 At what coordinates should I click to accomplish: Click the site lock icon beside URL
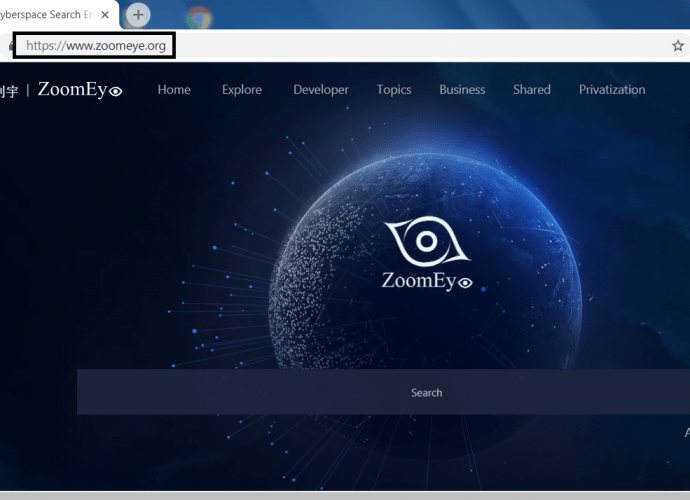11,46
